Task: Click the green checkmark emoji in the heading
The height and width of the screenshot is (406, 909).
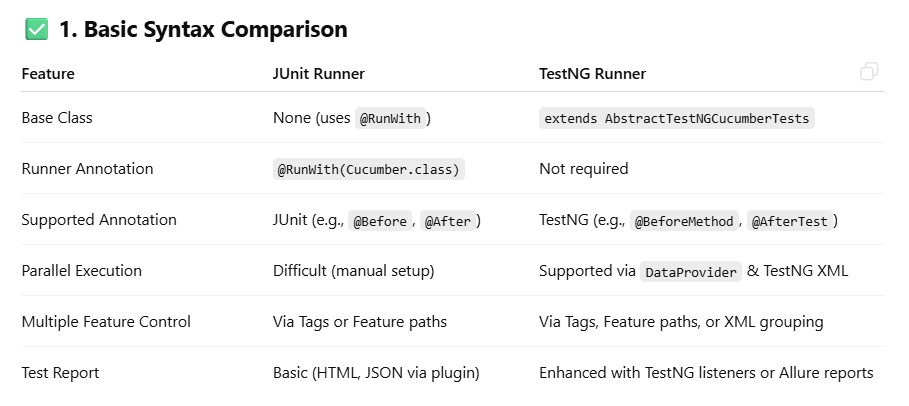Action: tap(36, 30)
